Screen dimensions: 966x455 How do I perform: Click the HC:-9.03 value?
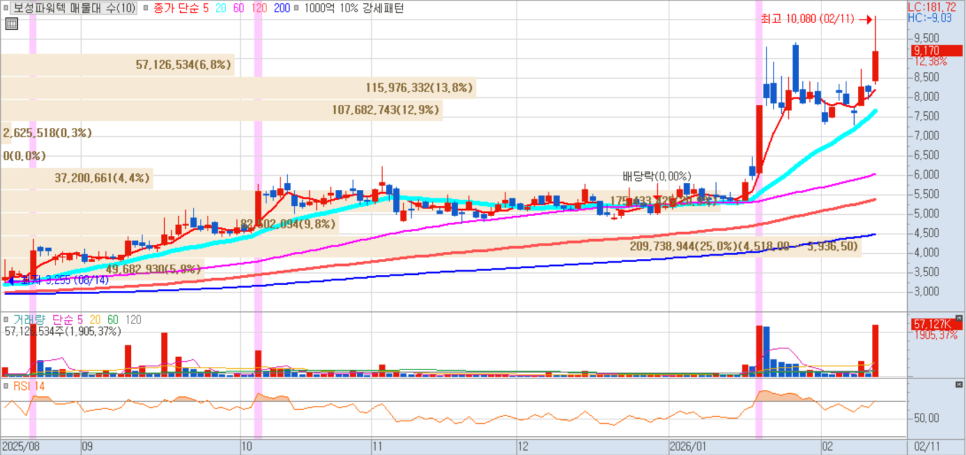[931, 18]
